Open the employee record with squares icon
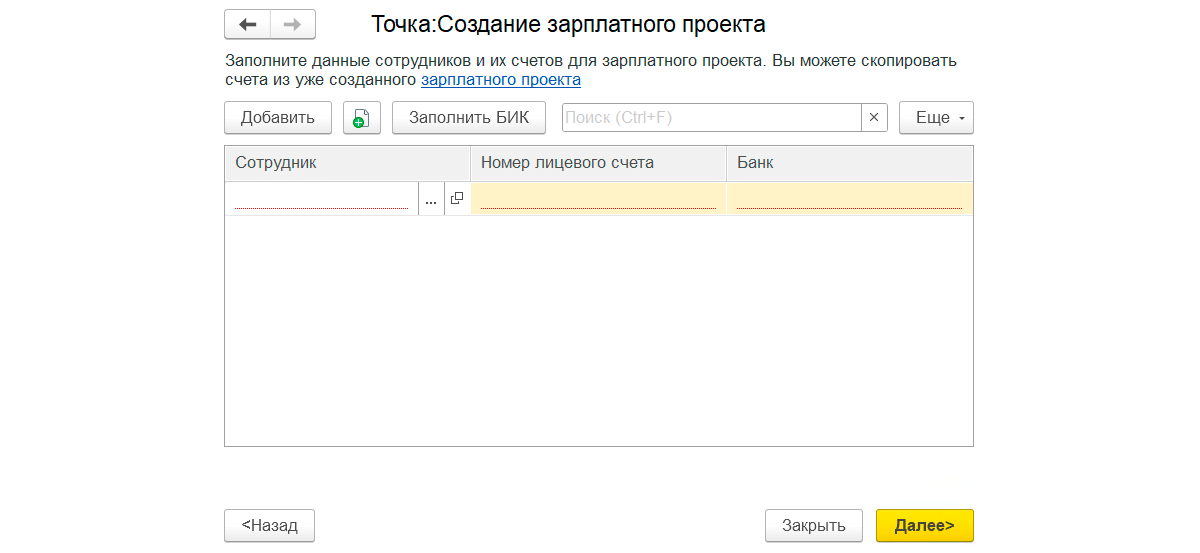This screenshot has width=1200, height=553. tap(457, 199)
